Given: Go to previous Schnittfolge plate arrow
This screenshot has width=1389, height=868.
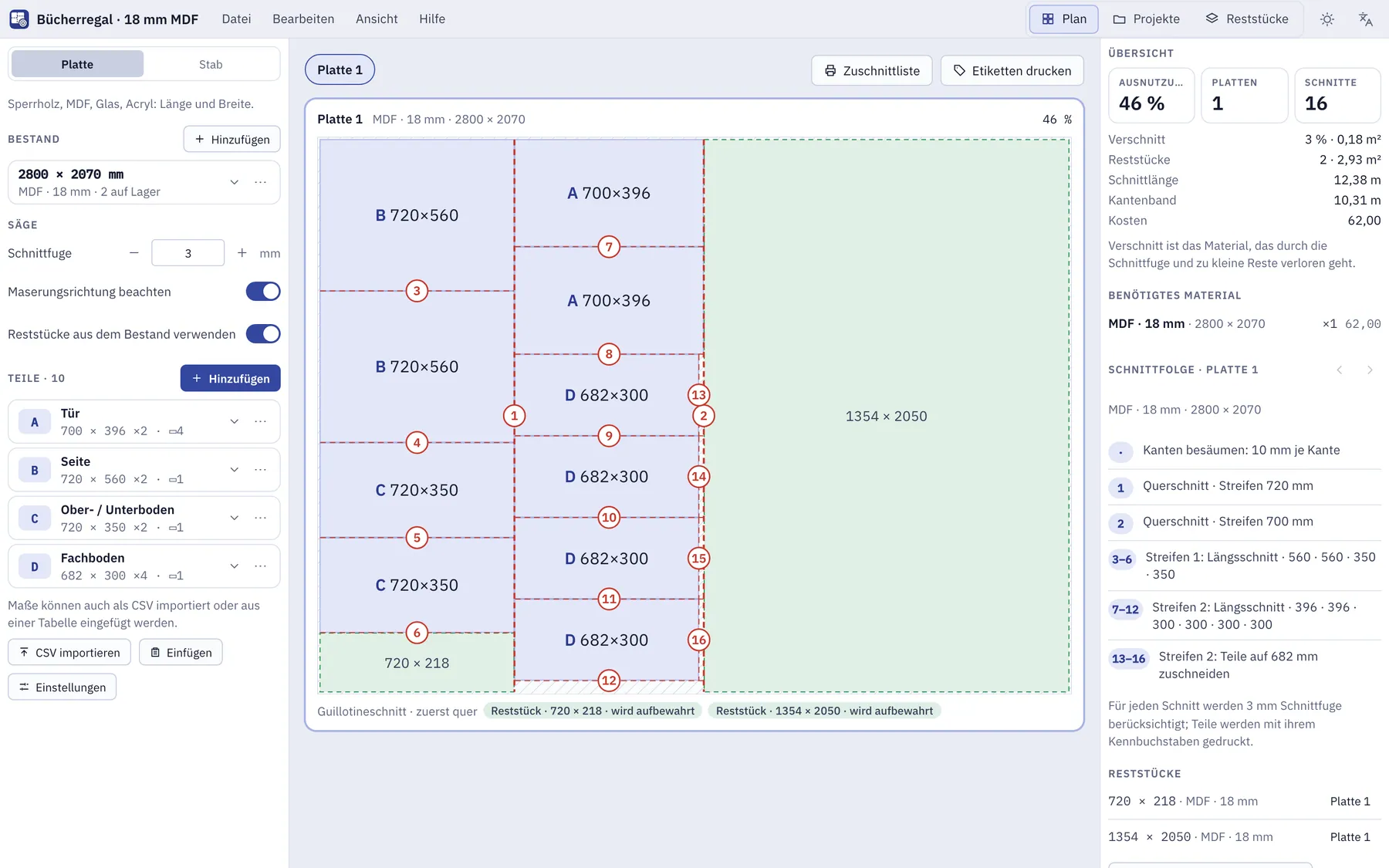Looking at the screenshot, I should click(1340, 370).
